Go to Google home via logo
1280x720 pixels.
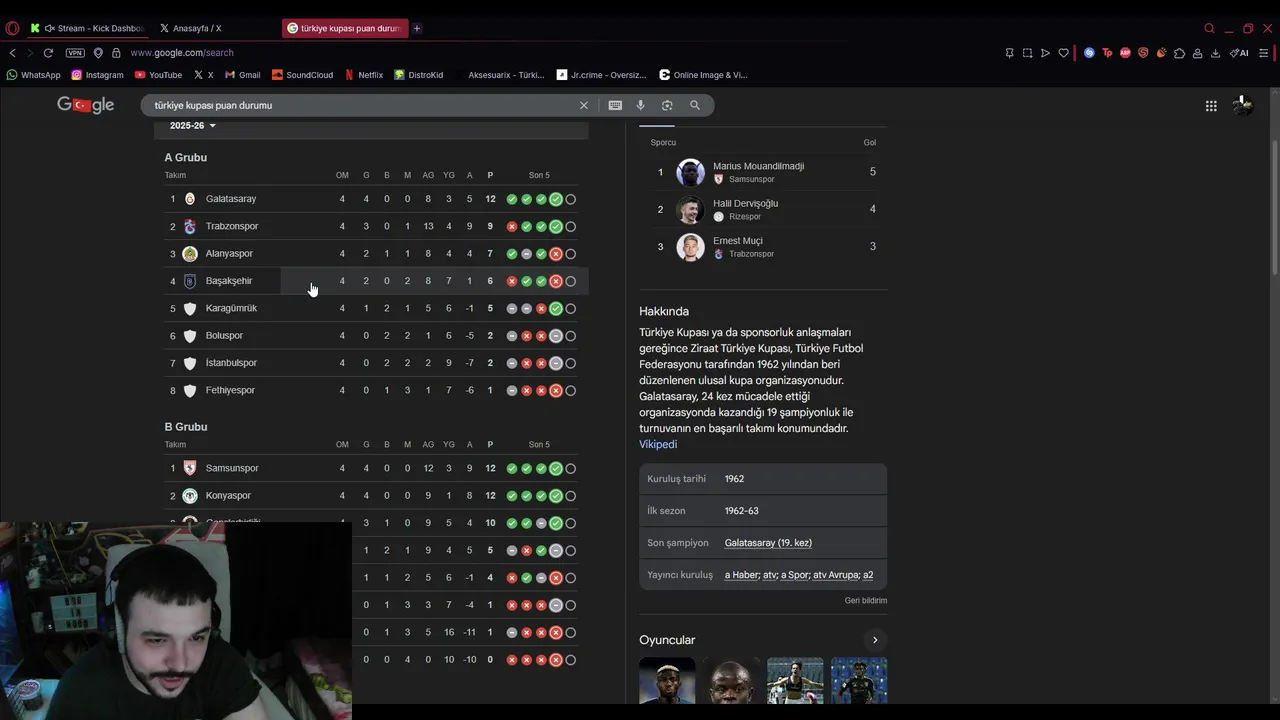click(86, 105)
